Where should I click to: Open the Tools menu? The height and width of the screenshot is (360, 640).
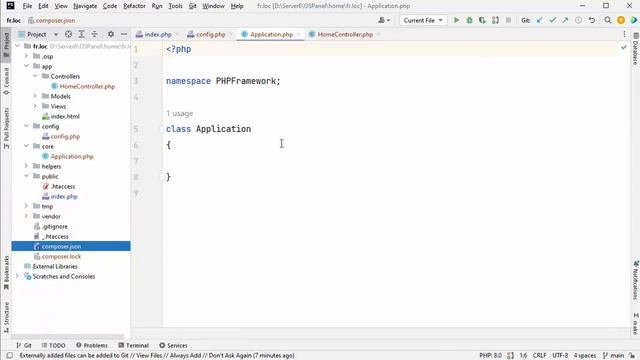176,6
